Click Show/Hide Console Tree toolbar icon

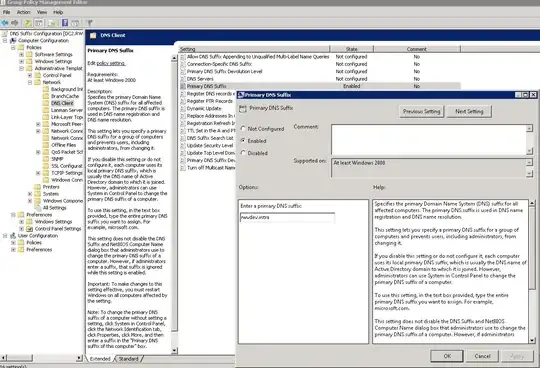tap(39, 23)
